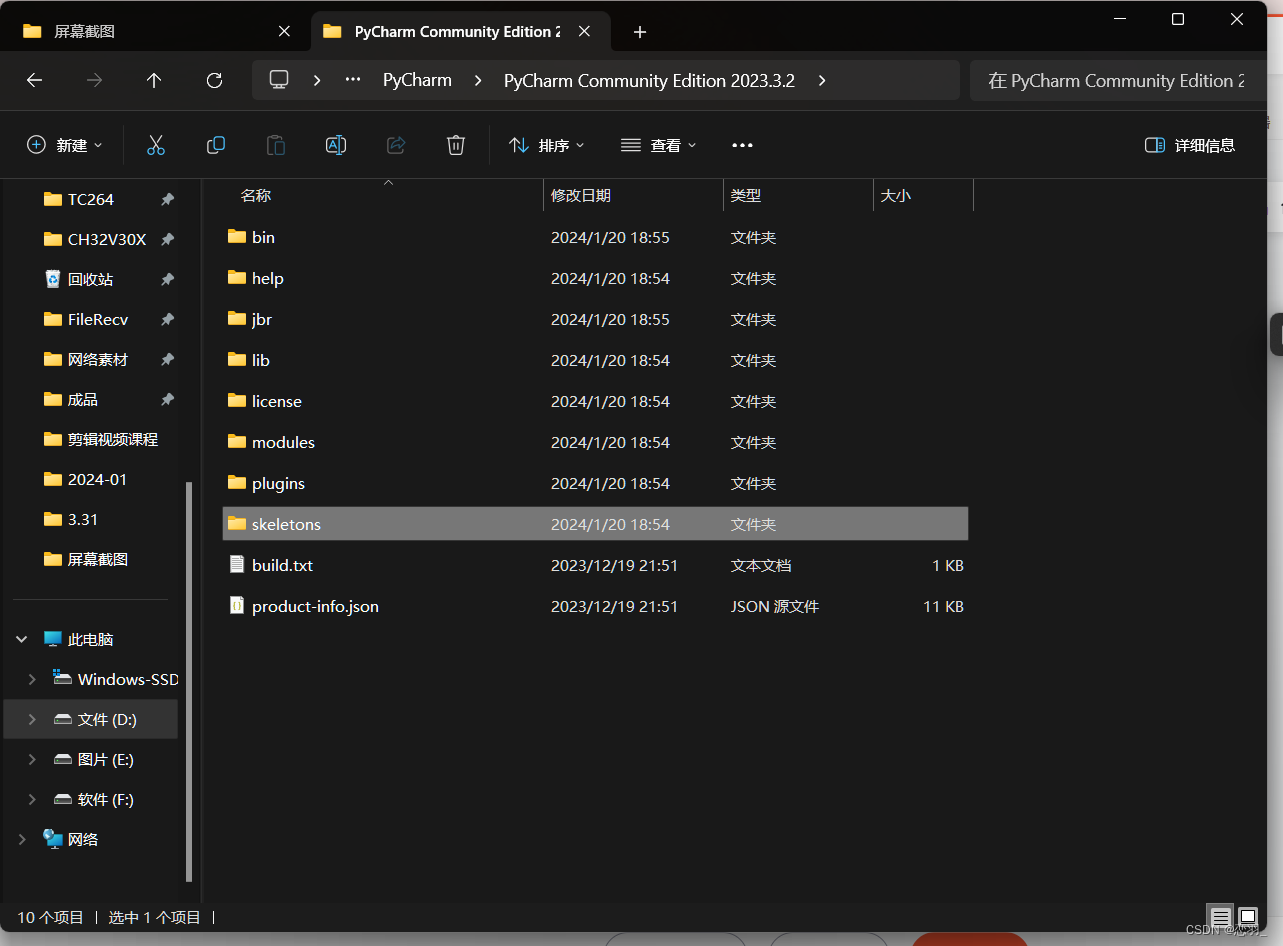Click the This PC monitor icon in address bar

click(279, 80)
